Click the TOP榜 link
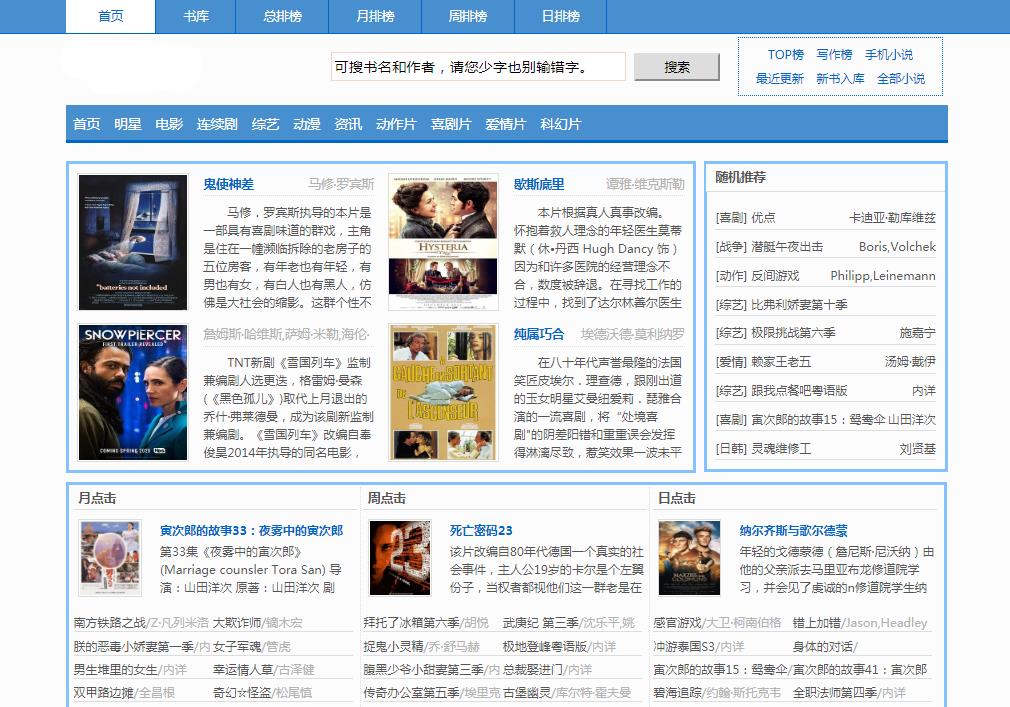This screenshot has width=1010, height=707. tap(785, 55)
